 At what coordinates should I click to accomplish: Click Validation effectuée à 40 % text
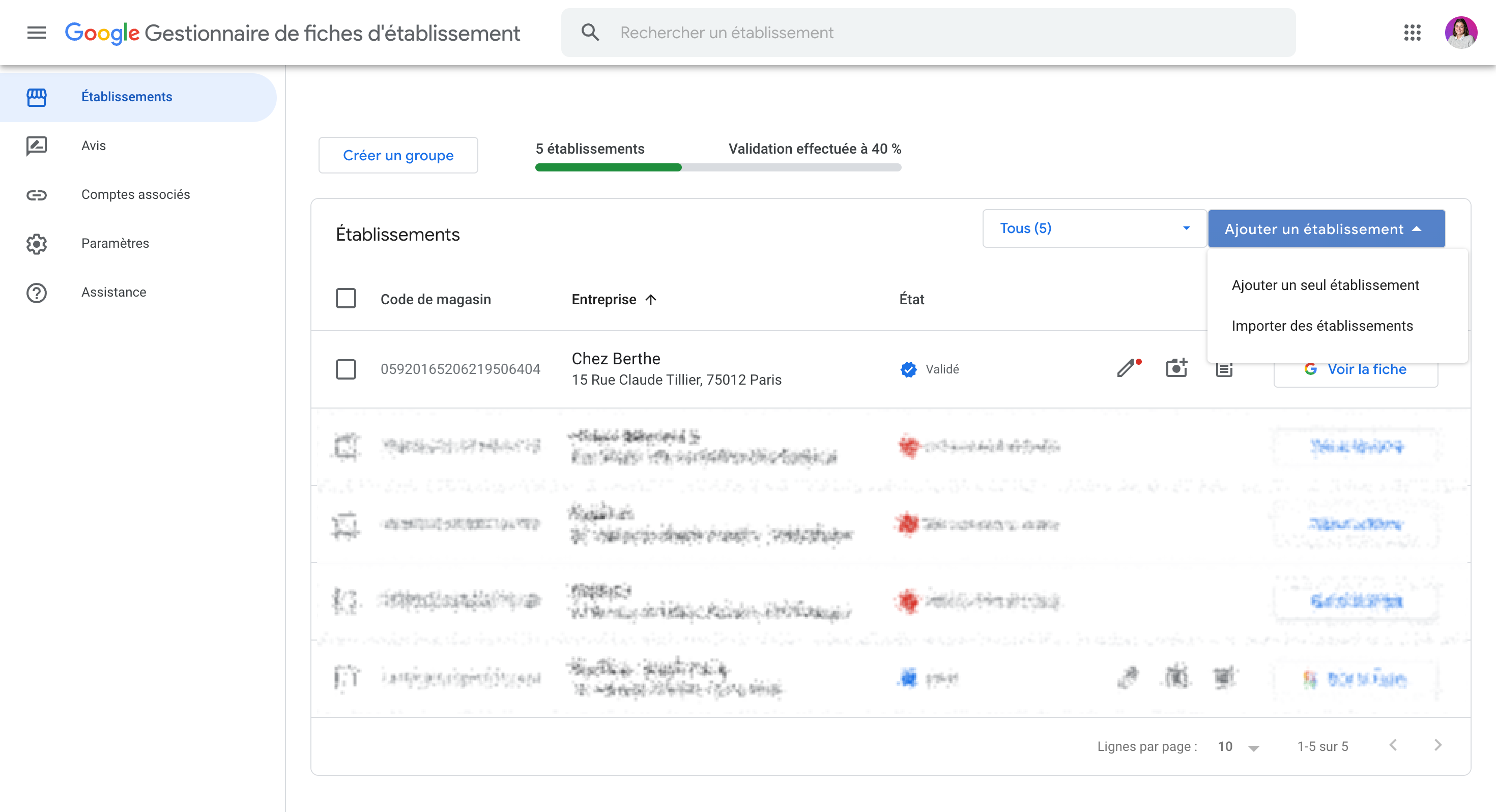pyautogui.click(x=815, y=149)
